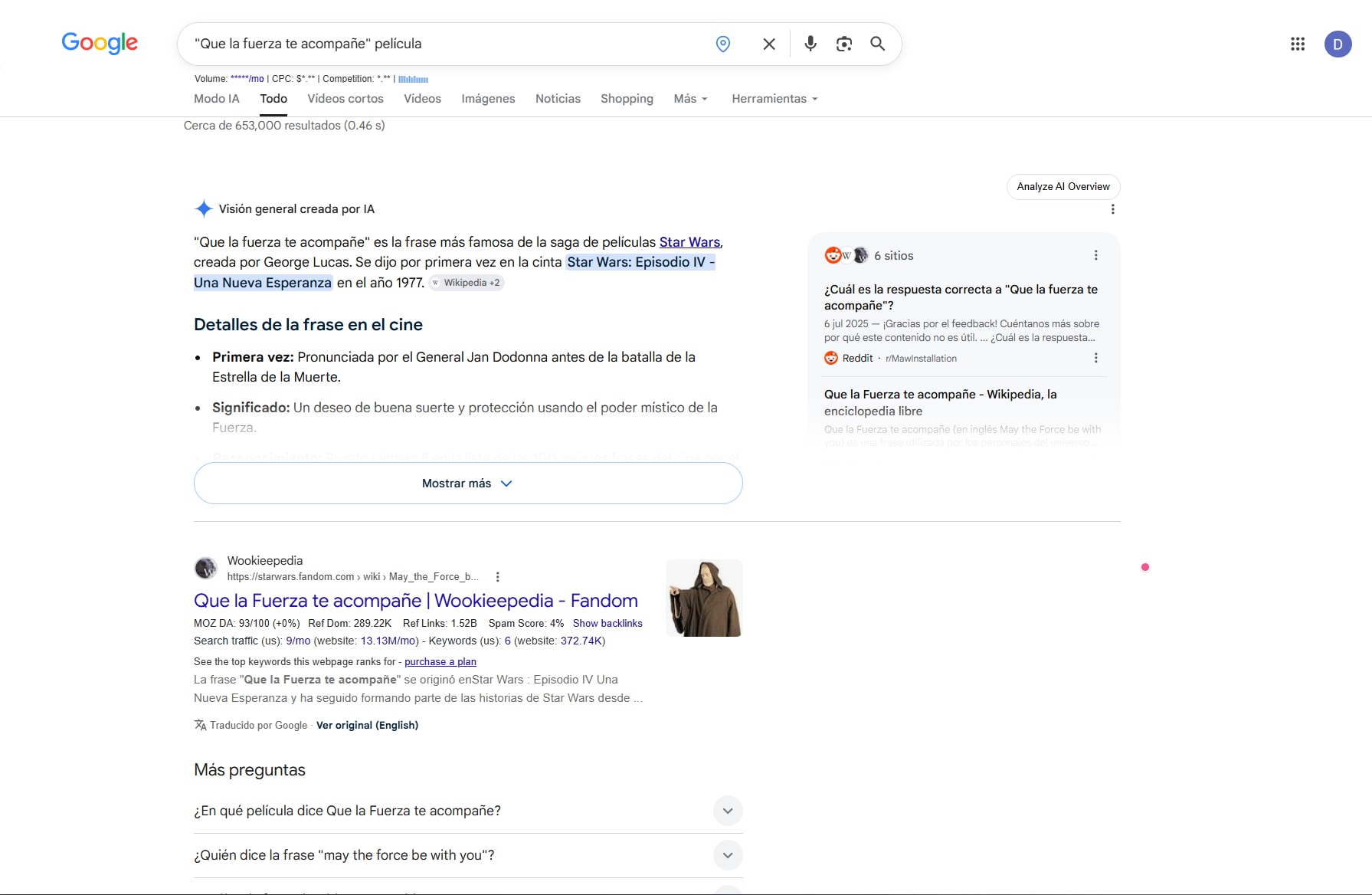Click the Wookieepedia site favicon

[205, 568]
